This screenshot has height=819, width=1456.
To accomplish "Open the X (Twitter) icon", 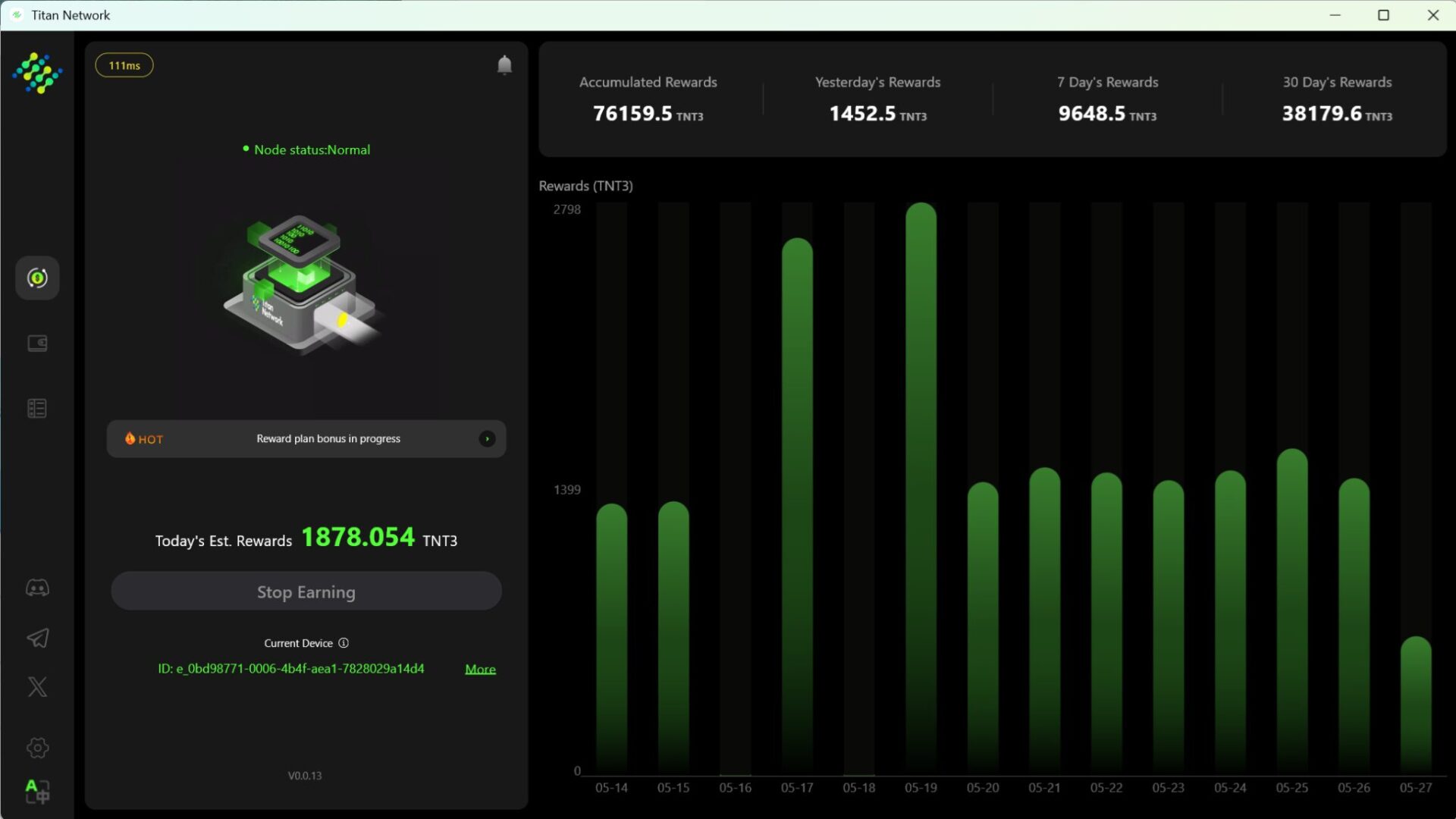I will click(x=37, y=687).
